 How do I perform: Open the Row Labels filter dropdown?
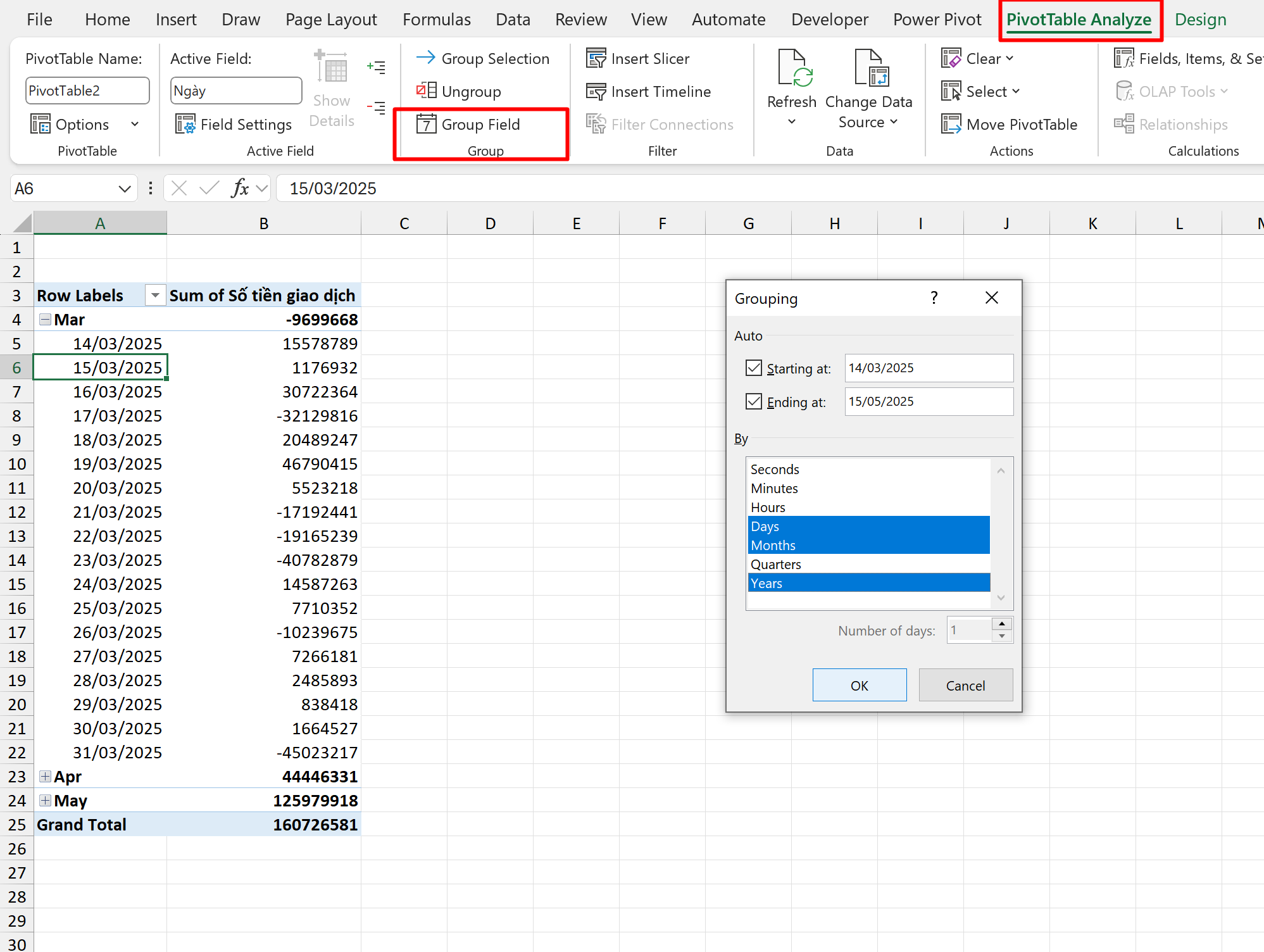(x=154, y=296)
